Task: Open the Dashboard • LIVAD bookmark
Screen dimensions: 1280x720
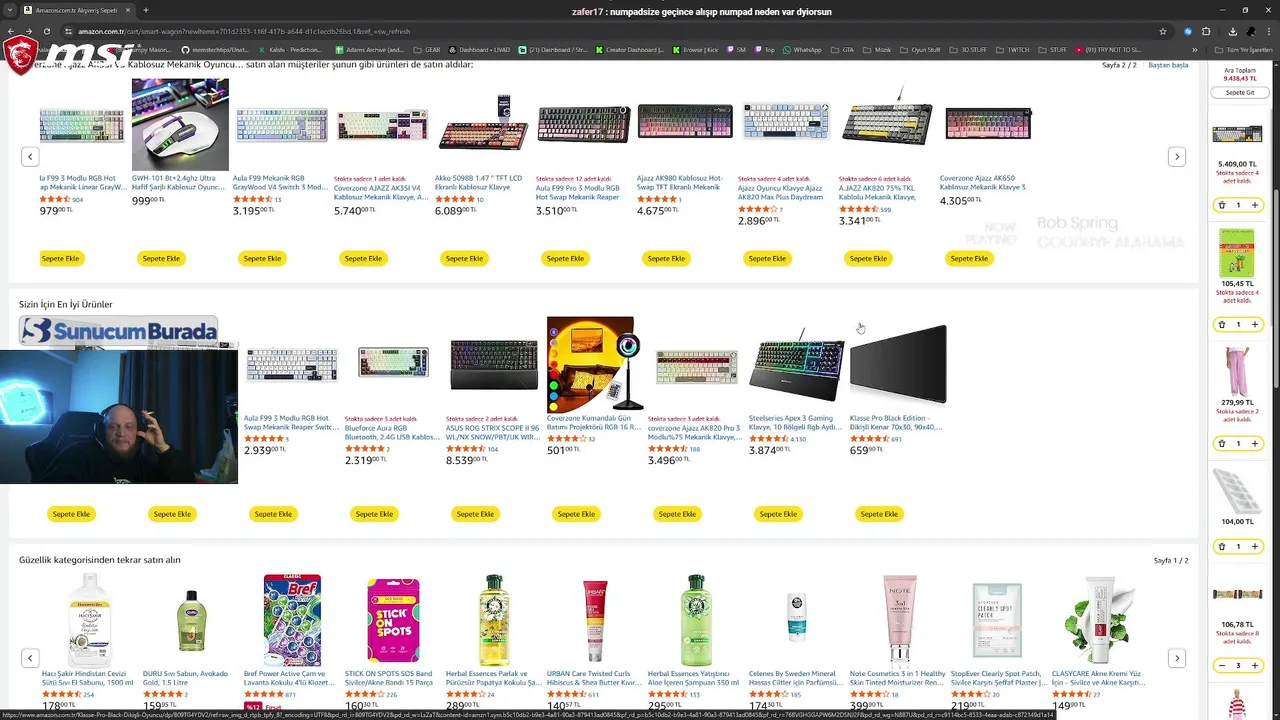Action: (480, 49)
